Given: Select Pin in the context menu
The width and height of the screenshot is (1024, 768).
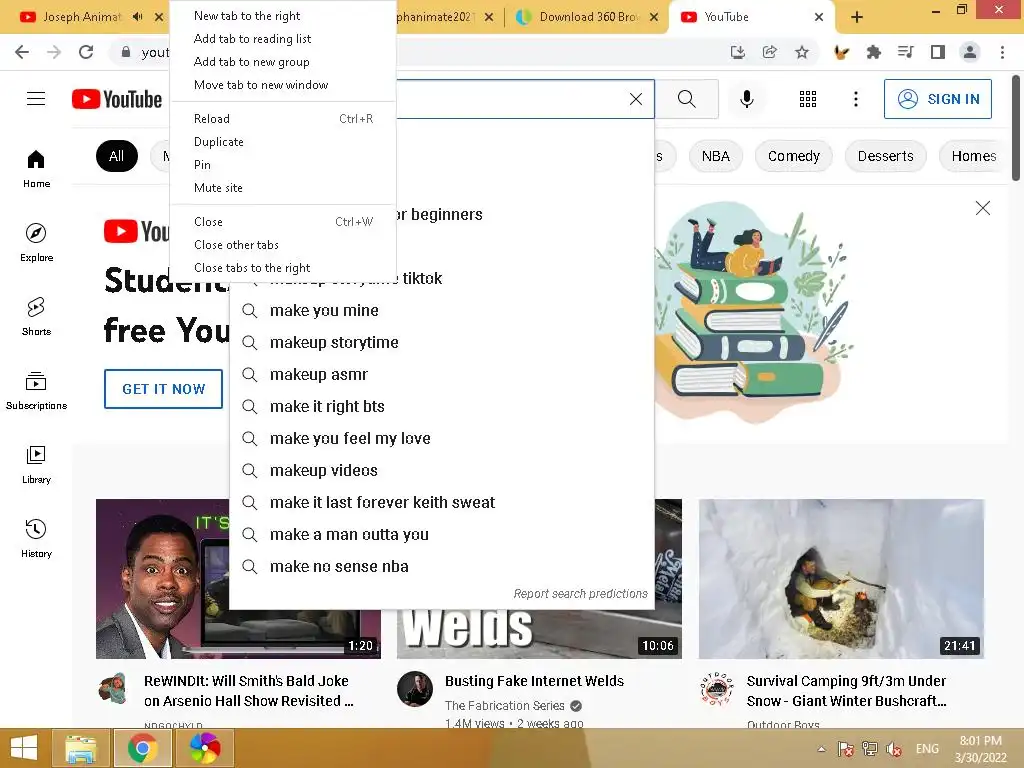Looking at the screenshot, I should 282,165.
